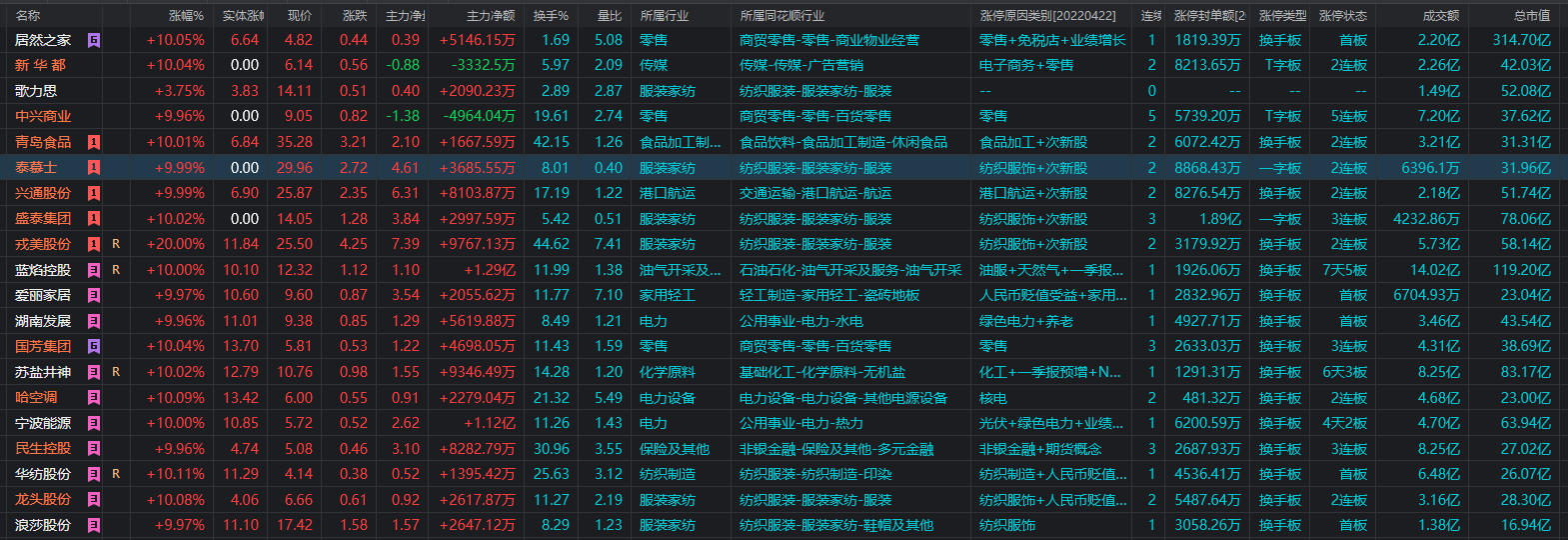Click the pink 3 badge beside 浪莎股份
This screenshot has width=1568, height=540.
coord(94,525)
